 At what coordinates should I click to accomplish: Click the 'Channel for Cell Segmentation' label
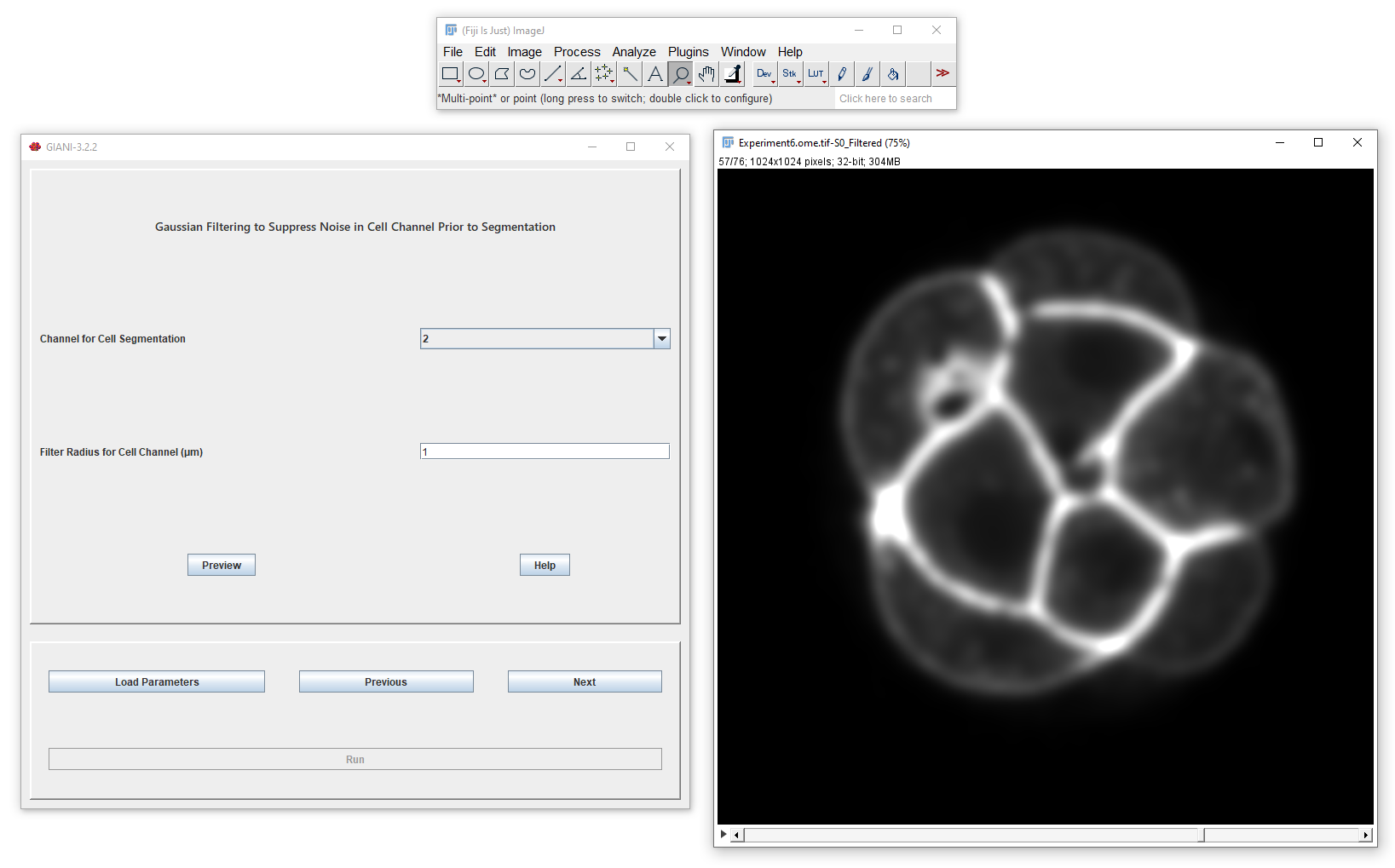(112, 339)
